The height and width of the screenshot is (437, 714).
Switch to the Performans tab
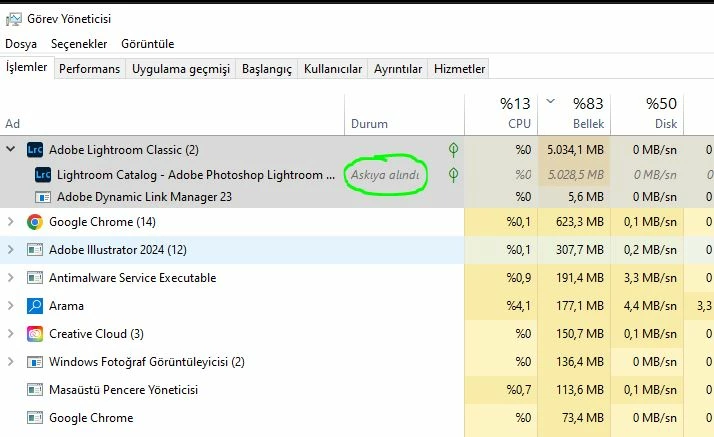tap(90, 69)
